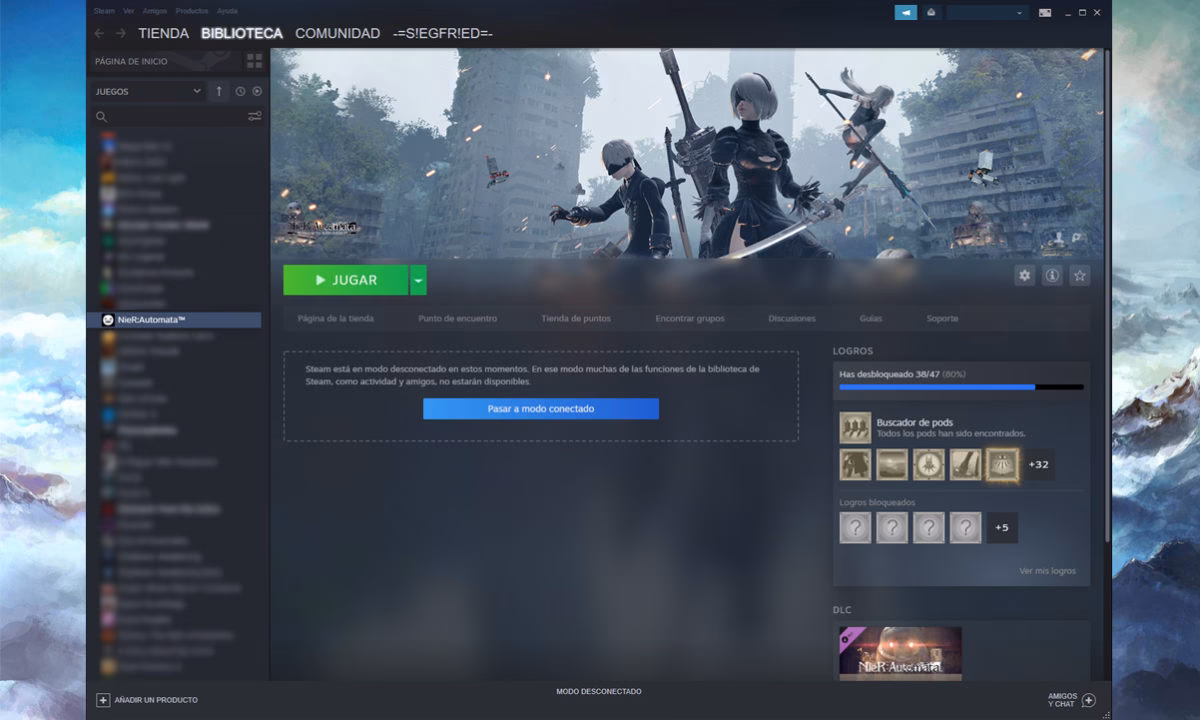This screenshot has width=1200, height=720.
Task: Show game information icon
Action: [x=1052, y=276]
